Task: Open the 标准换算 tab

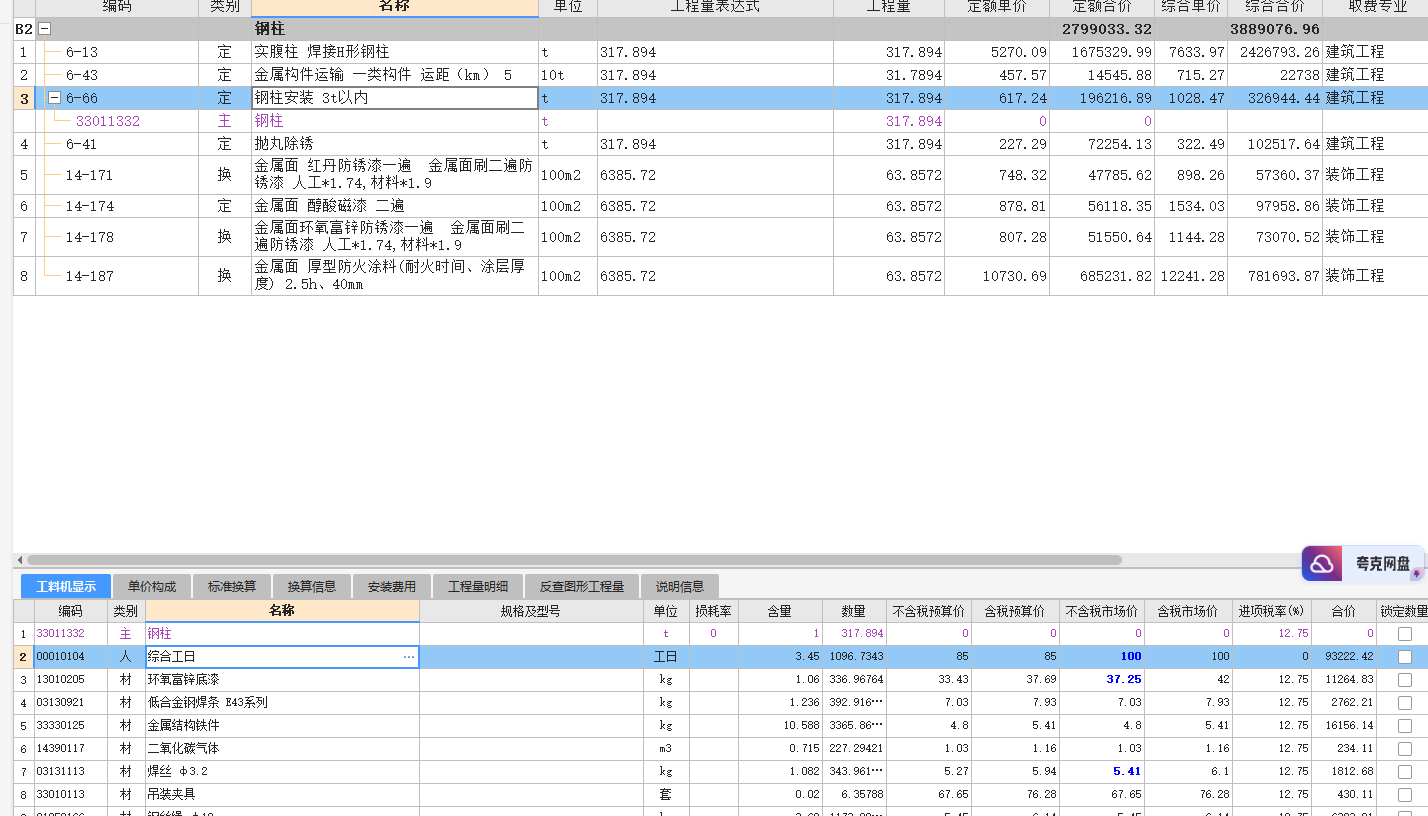Action: coord(232,586)
